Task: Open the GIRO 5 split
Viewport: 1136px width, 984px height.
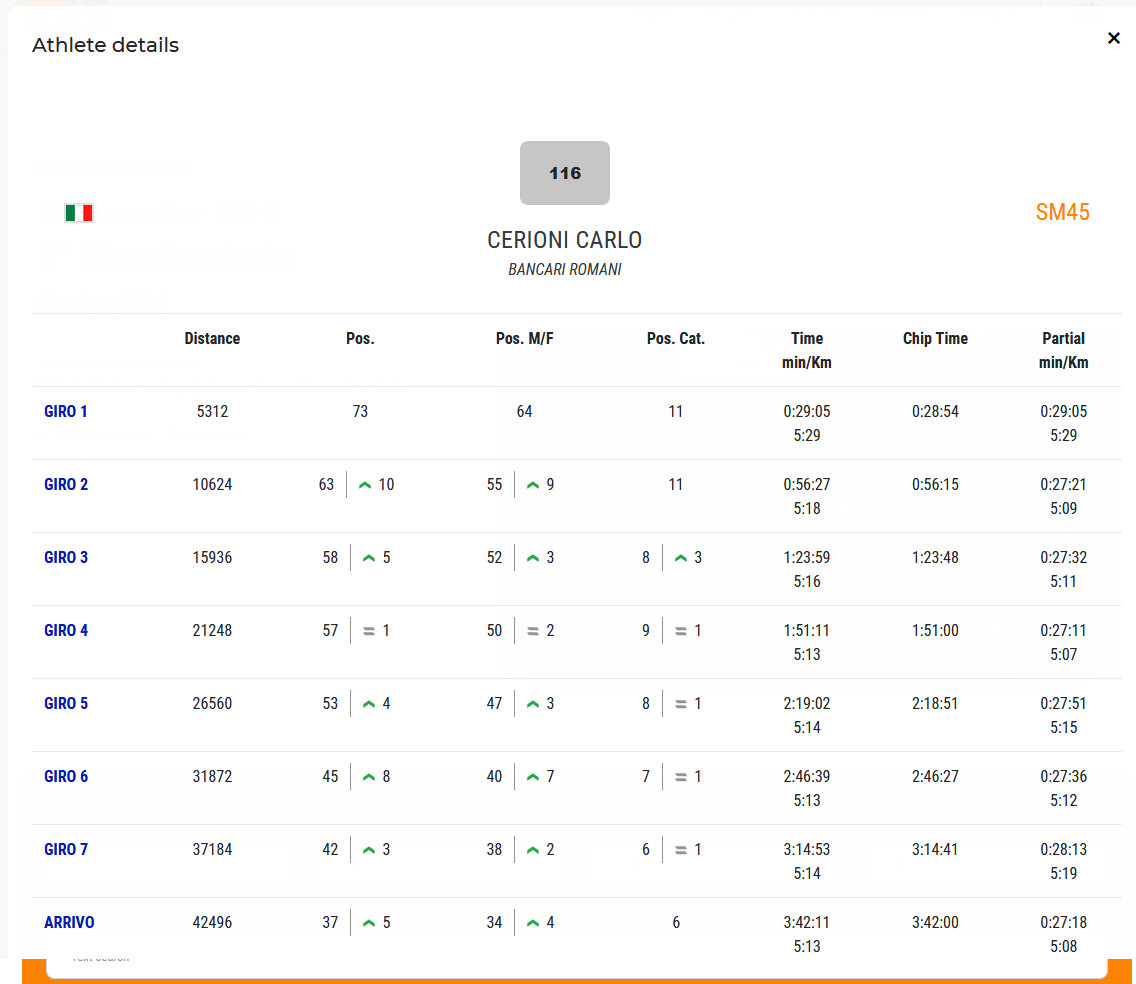Action: (x=66, y=703)
